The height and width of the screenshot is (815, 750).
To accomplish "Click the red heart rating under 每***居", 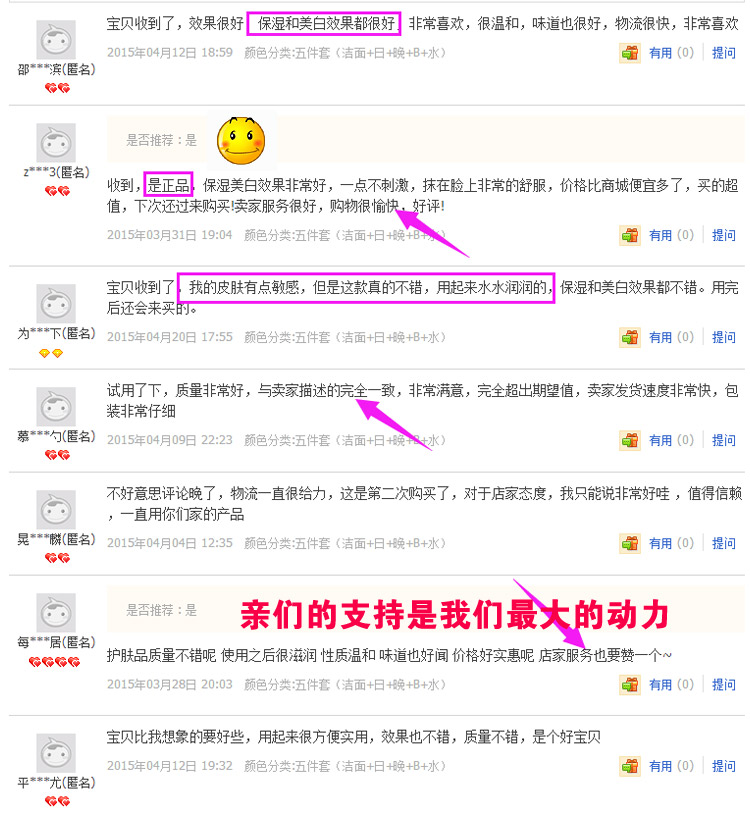I will coord(55,662).
